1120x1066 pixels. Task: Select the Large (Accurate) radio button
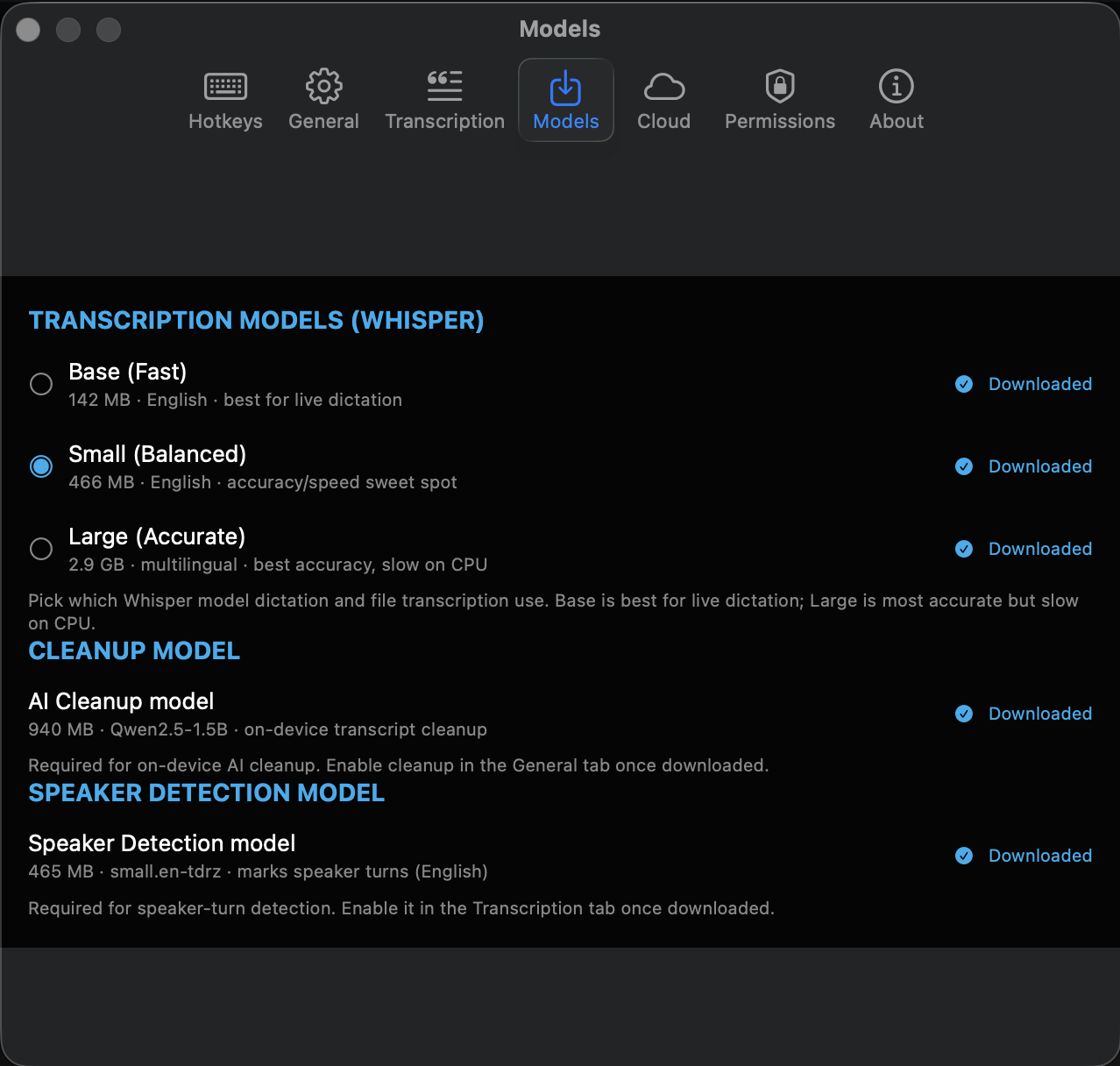(41, 549)
